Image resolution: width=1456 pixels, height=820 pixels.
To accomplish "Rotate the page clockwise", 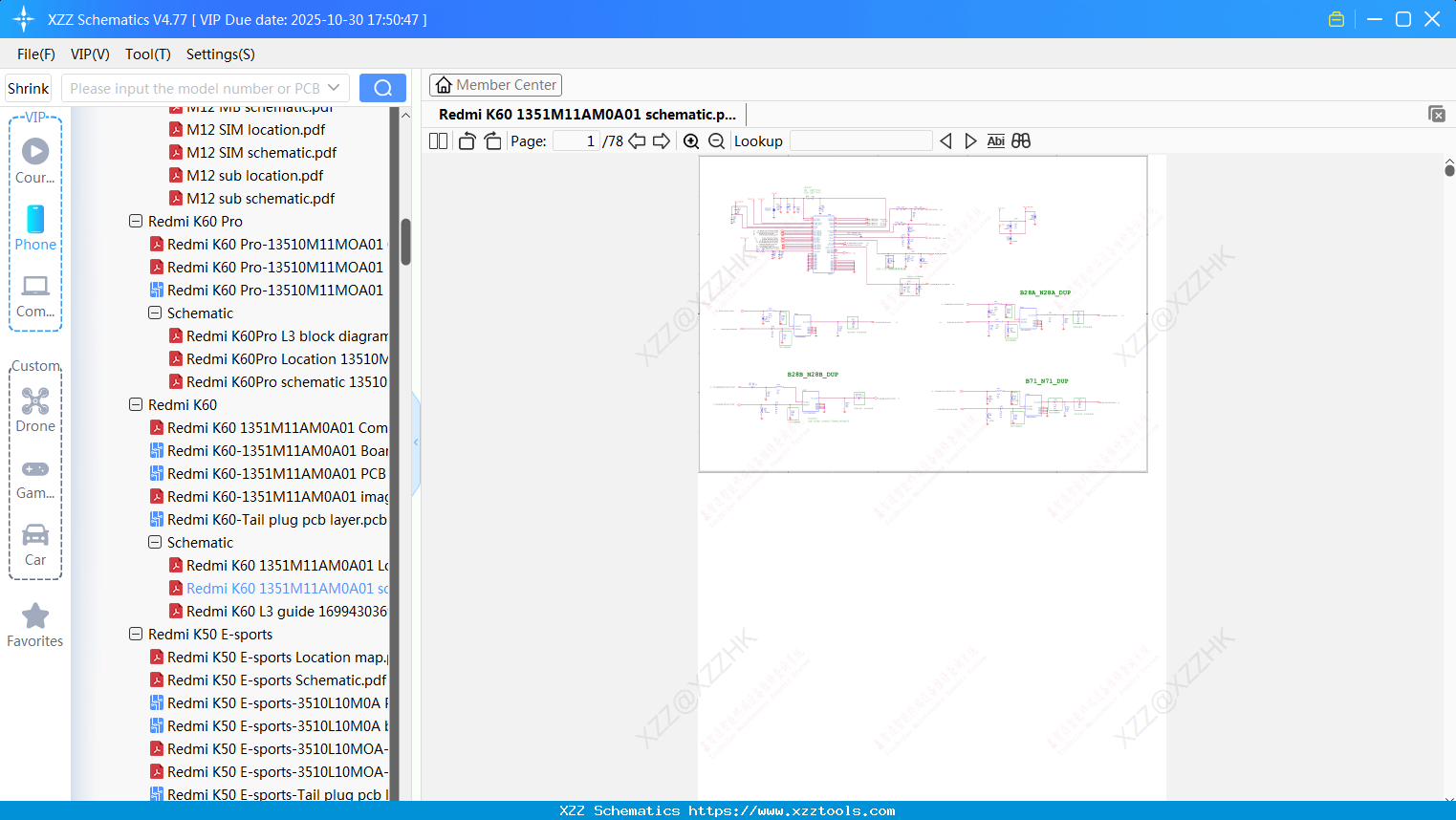I will [x=491, y=140].
